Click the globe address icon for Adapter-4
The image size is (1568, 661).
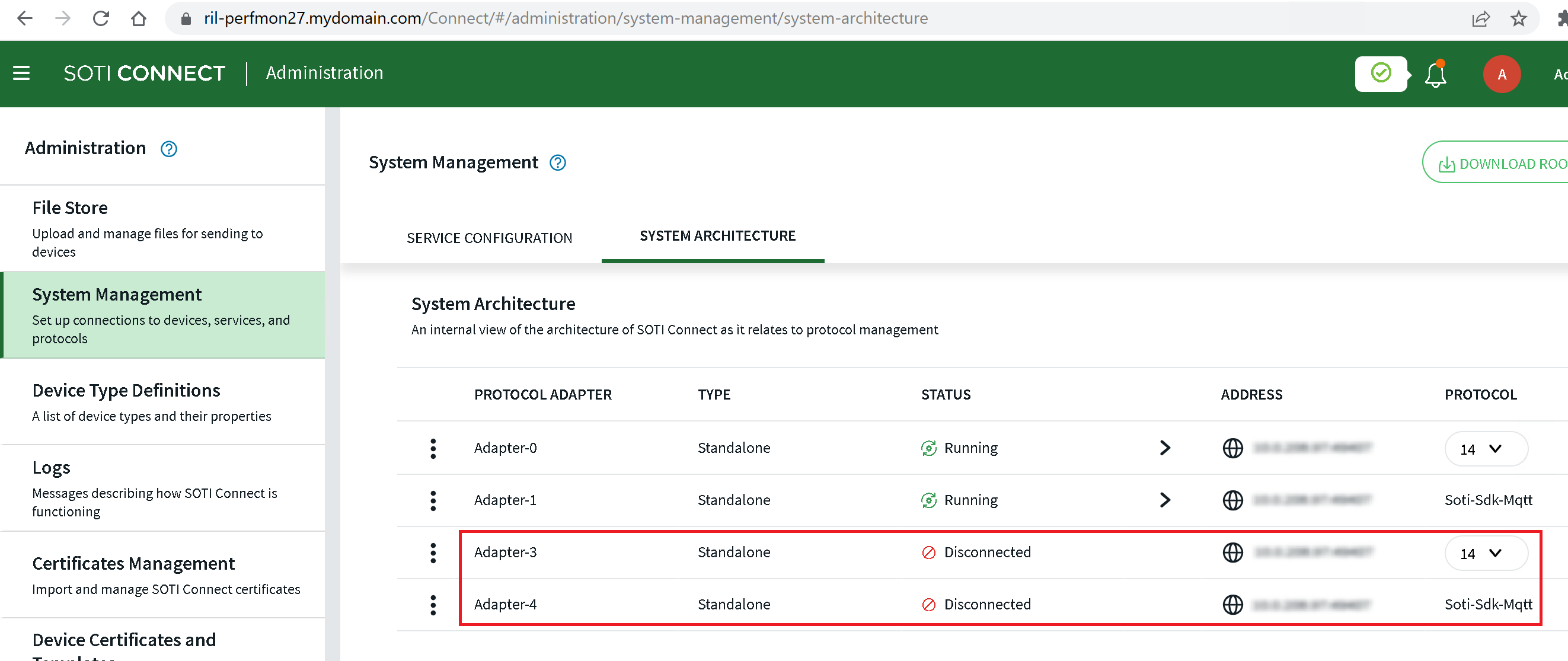click(1232, 605)
